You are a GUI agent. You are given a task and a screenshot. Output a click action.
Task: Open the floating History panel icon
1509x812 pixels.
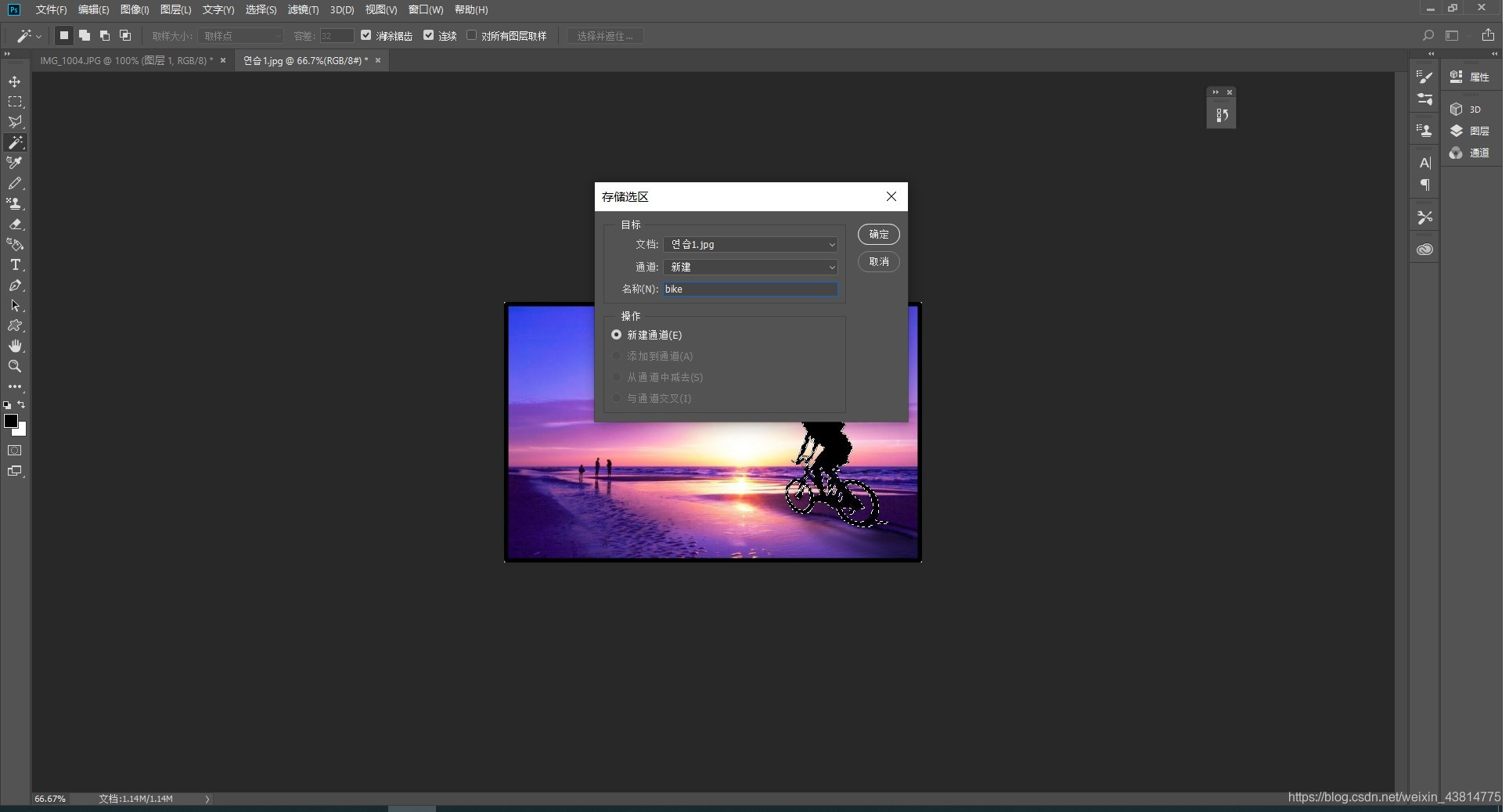pos(1221,115)
